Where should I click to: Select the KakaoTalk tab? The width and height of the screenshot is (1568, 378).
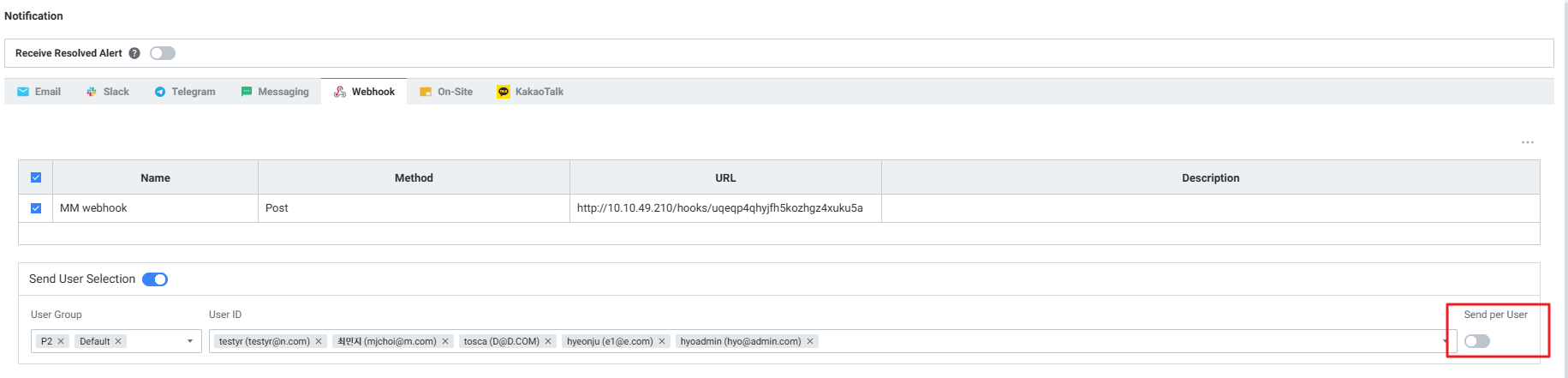coord(530,92)
